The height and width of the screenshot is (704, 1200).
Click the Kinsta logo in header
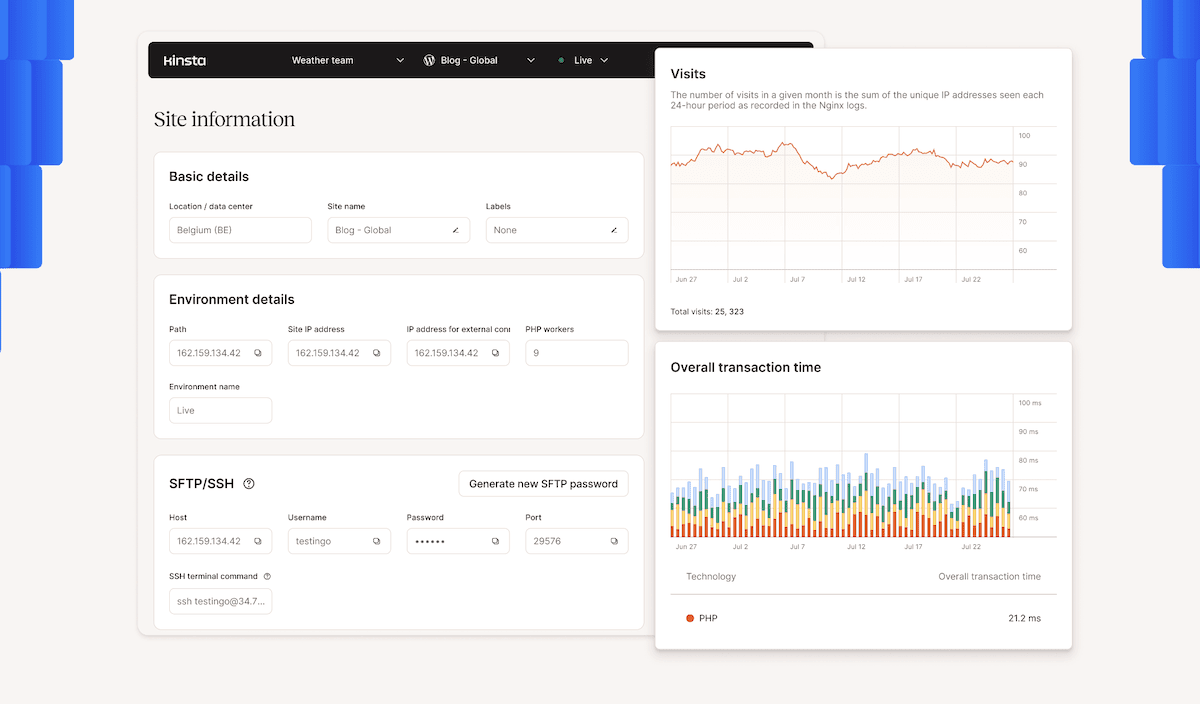[185, 60]
